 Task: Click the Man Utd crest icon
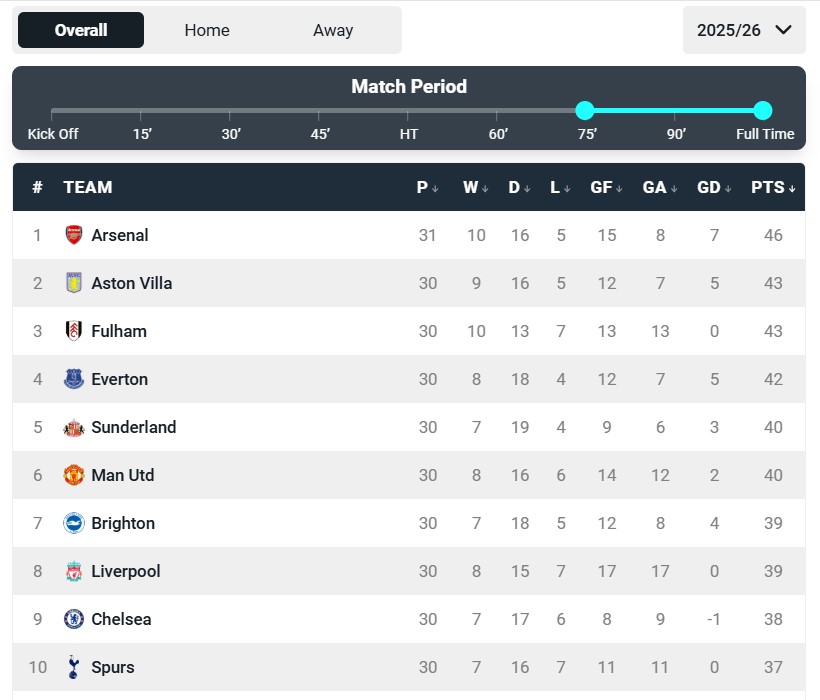(x=74, y=475)
